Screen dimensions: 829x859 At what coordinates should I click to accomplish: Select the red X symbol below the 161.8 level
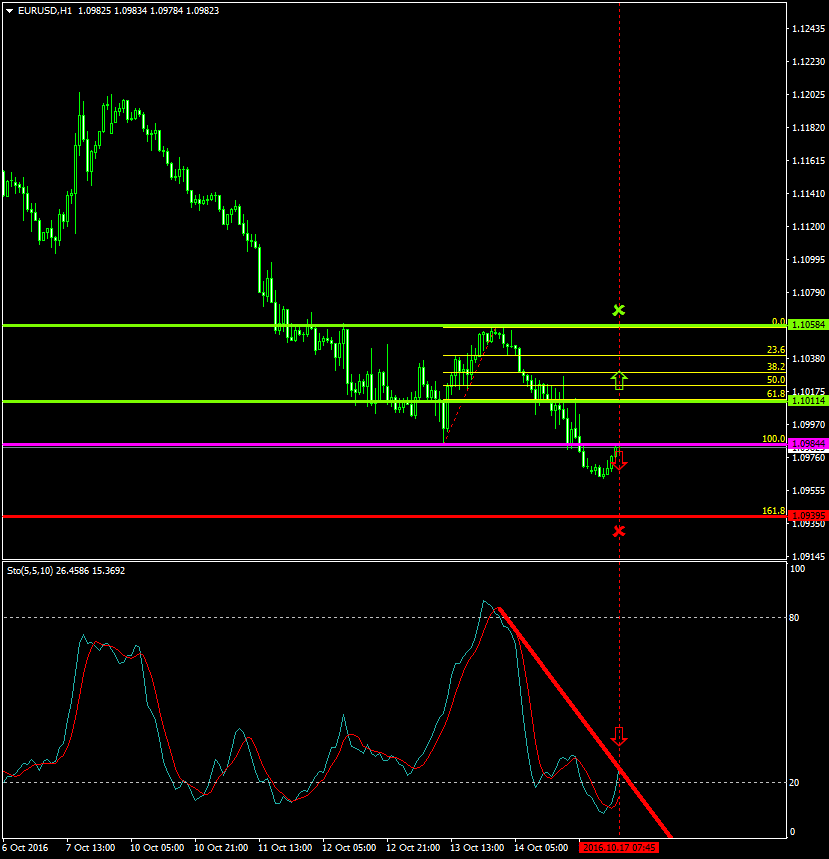[x=618, y=531]
